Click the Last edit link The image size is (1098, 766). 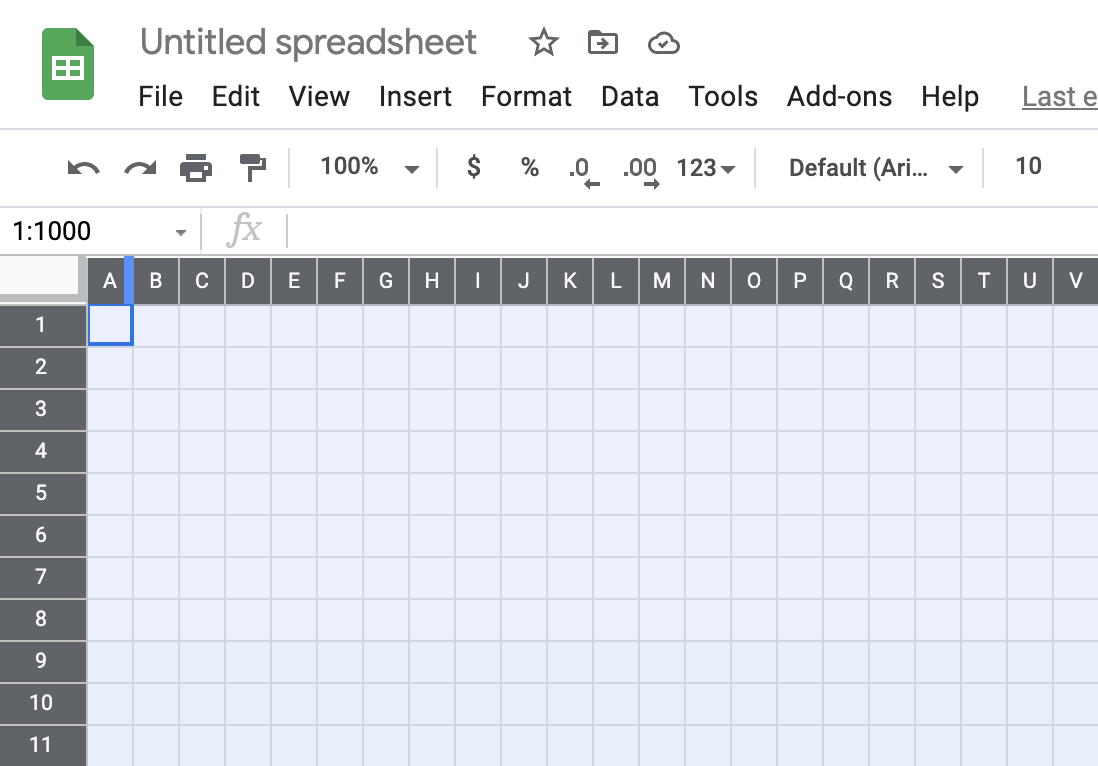click(x=1058, y=96)
